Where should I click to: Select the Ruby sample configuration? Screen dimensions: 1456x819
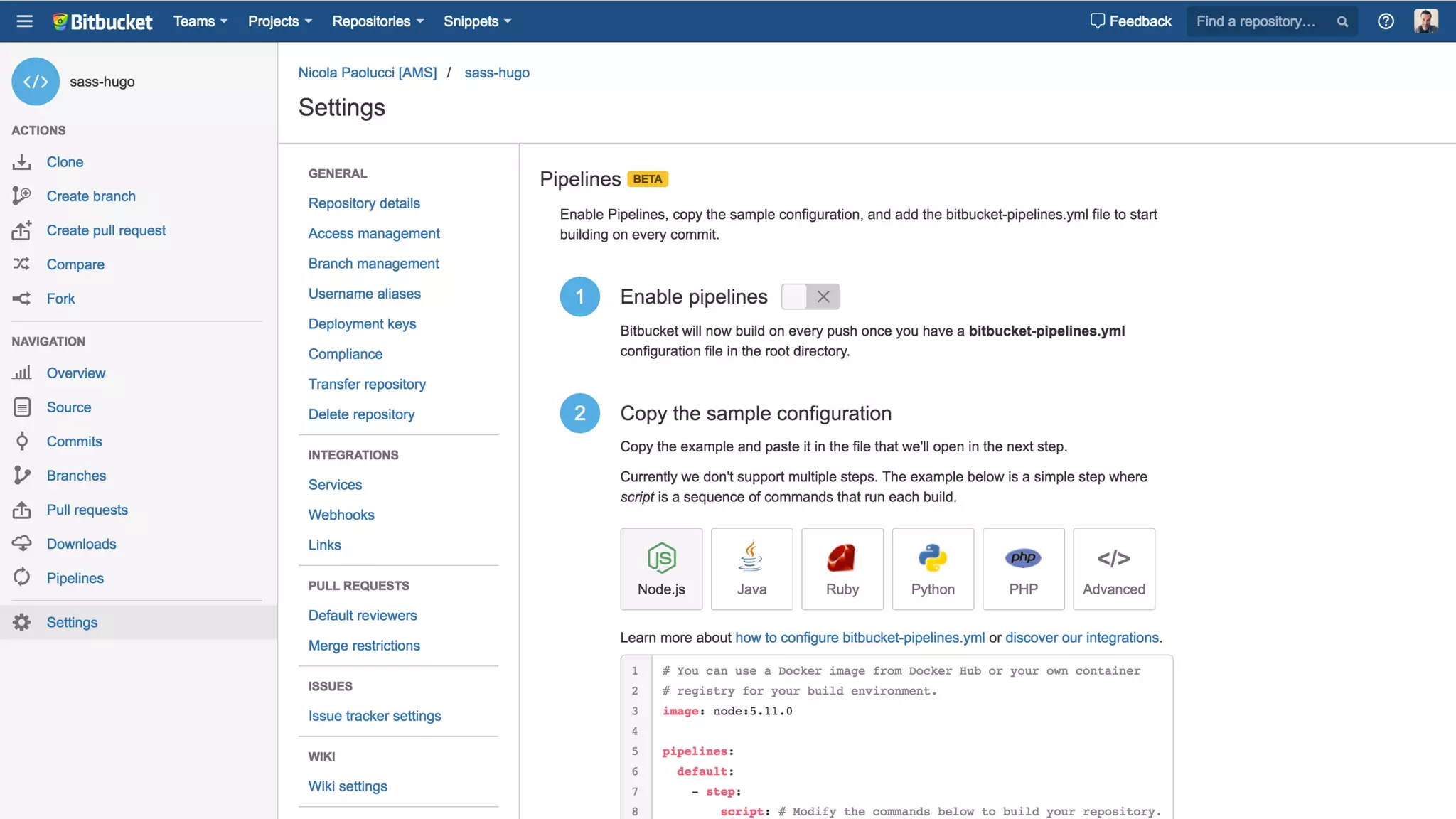pyautogui.click(x=842, y=569)
